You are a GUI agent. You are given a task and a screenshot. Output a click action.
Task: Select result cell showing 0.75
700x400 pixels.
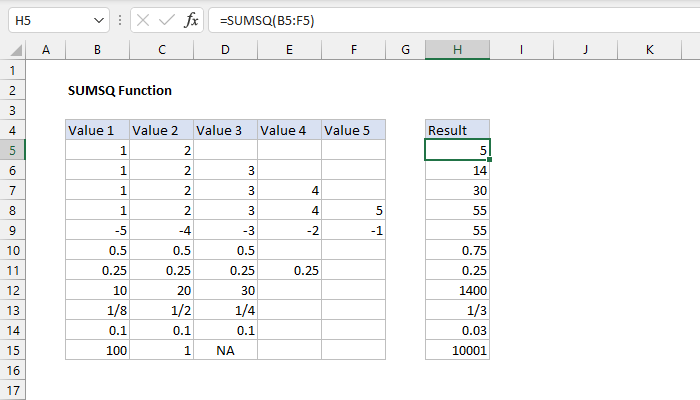(457, 250)
